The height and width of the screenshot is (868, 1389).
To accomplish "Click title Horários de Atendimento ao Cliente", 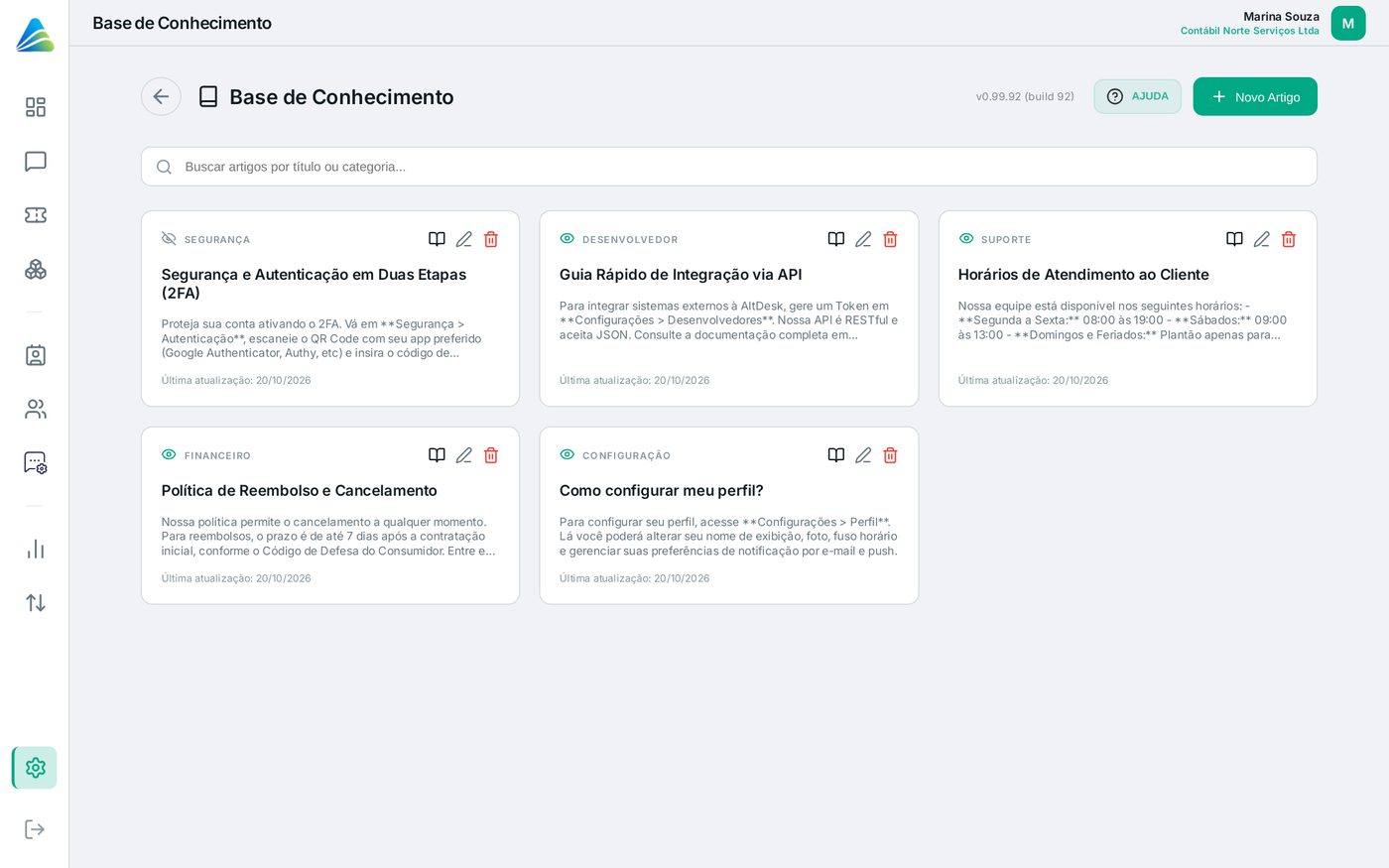I will tap(1083, 275).
